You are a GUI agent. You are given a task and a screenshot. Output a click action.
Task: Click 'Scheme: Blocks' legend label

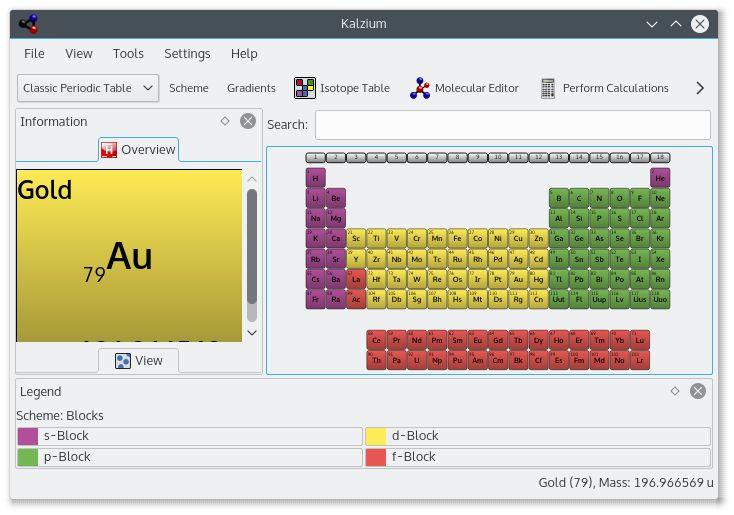point(60,415)
